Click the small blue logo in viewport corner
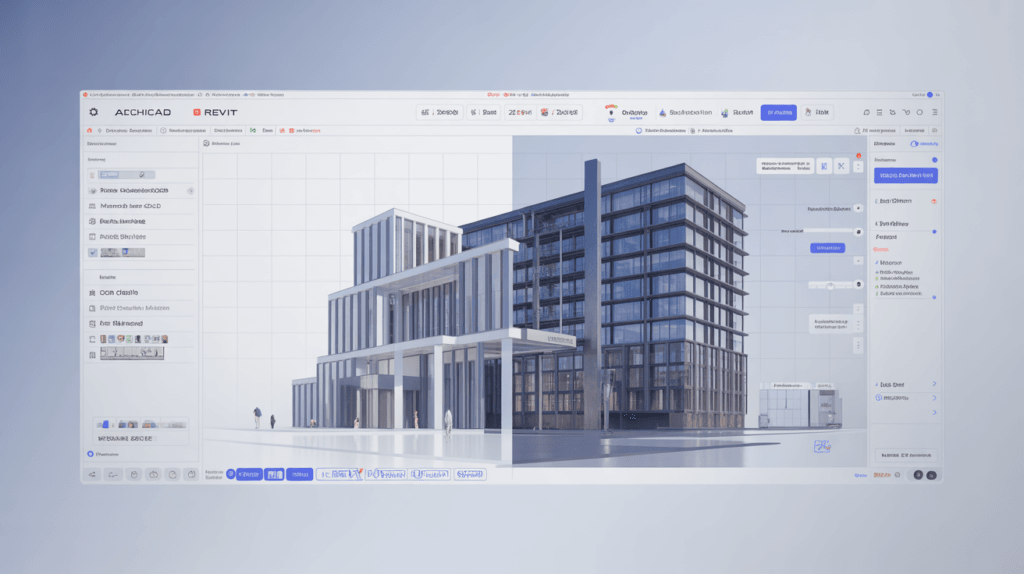1024x574 pixels. (823, 447)
